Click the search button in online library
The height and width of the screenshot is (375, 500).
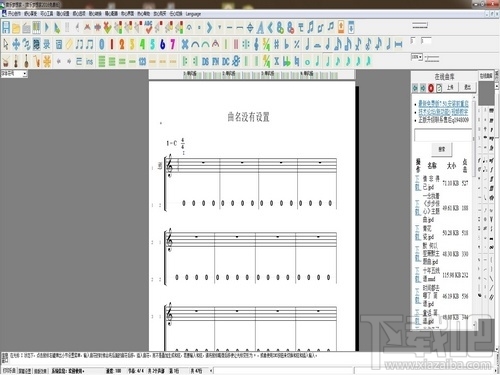tap(442, 149)
